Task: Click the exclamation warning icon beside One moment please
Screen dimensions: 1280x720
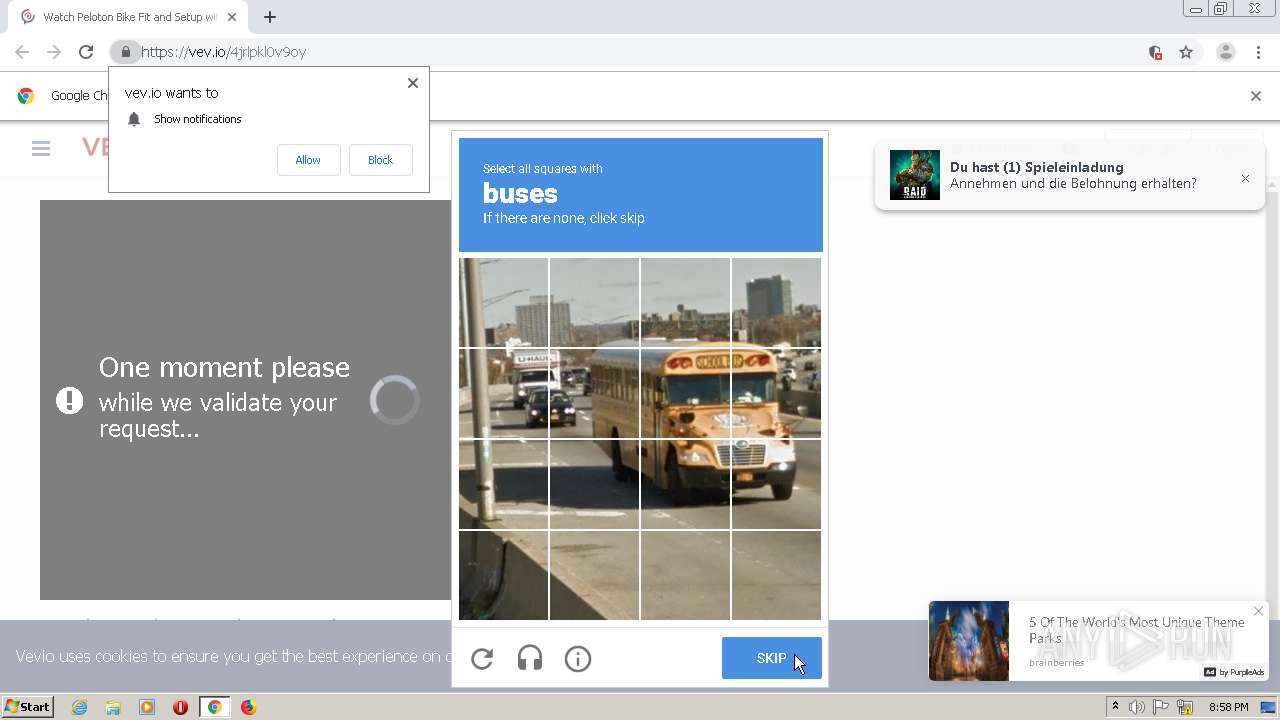Action: click(x=69, y=401)
